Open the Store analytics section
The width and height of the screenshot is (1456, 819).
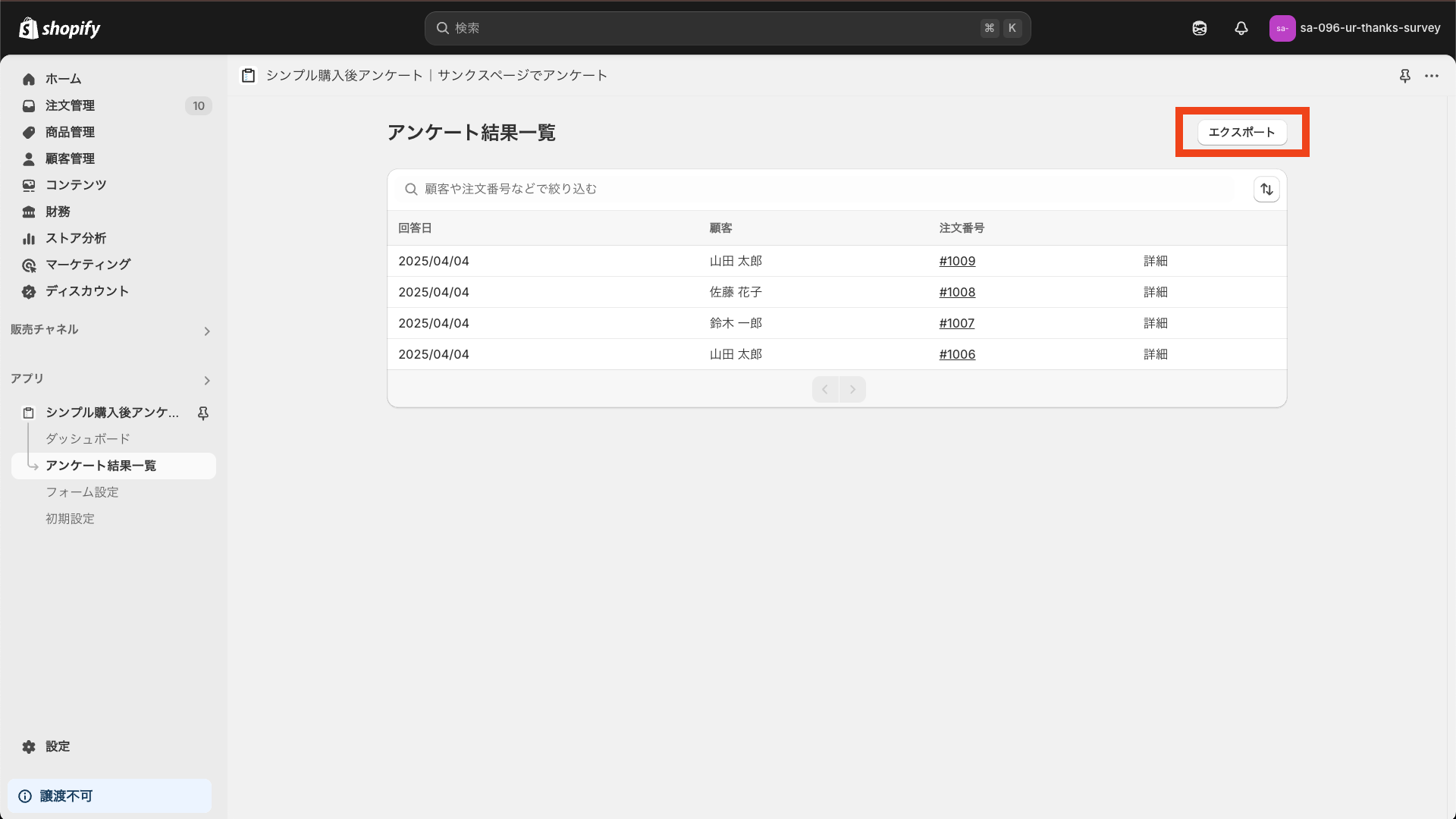coord(75,238)
